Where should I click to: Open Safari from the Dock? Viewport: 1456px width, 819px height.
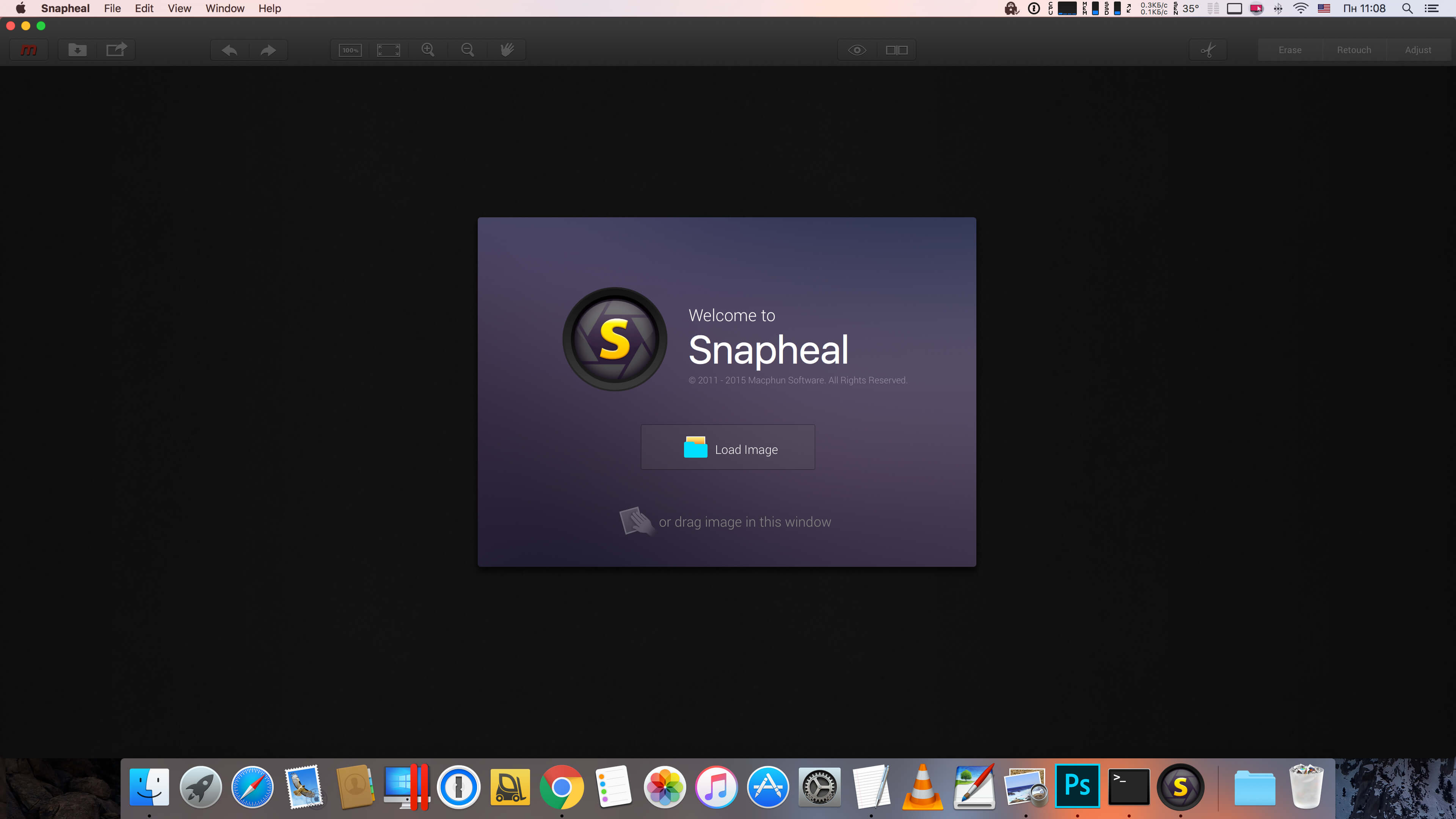point(252,786)
